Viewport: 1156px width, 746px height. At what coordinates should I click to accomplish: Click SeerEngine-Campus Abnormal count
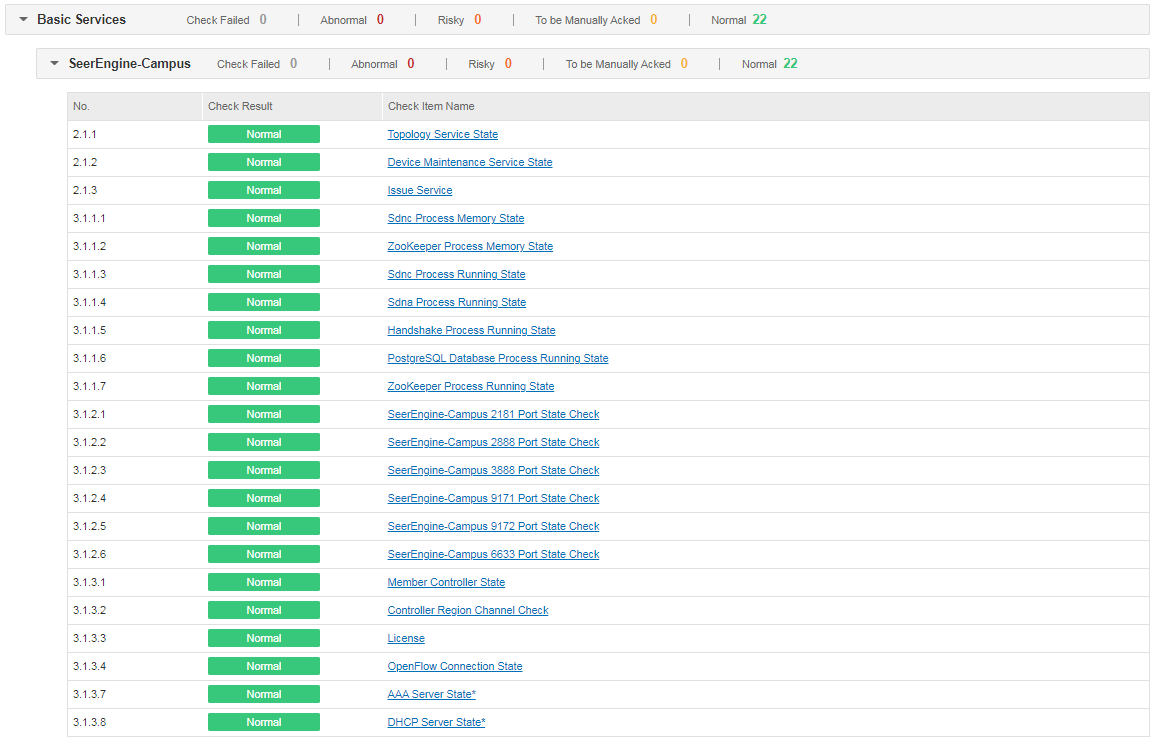[411, 64]
